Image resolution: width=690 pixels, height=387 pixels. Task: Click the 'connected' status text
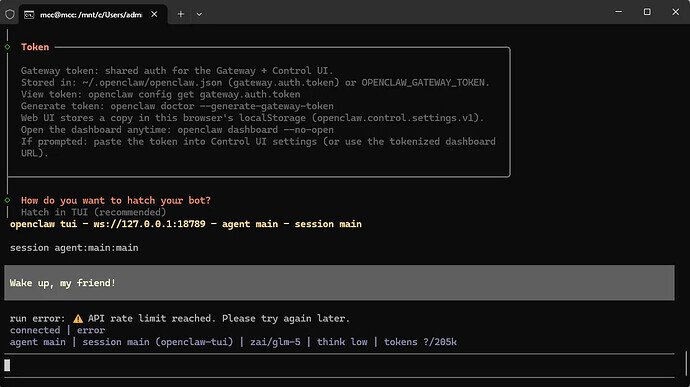coord(35,330)
